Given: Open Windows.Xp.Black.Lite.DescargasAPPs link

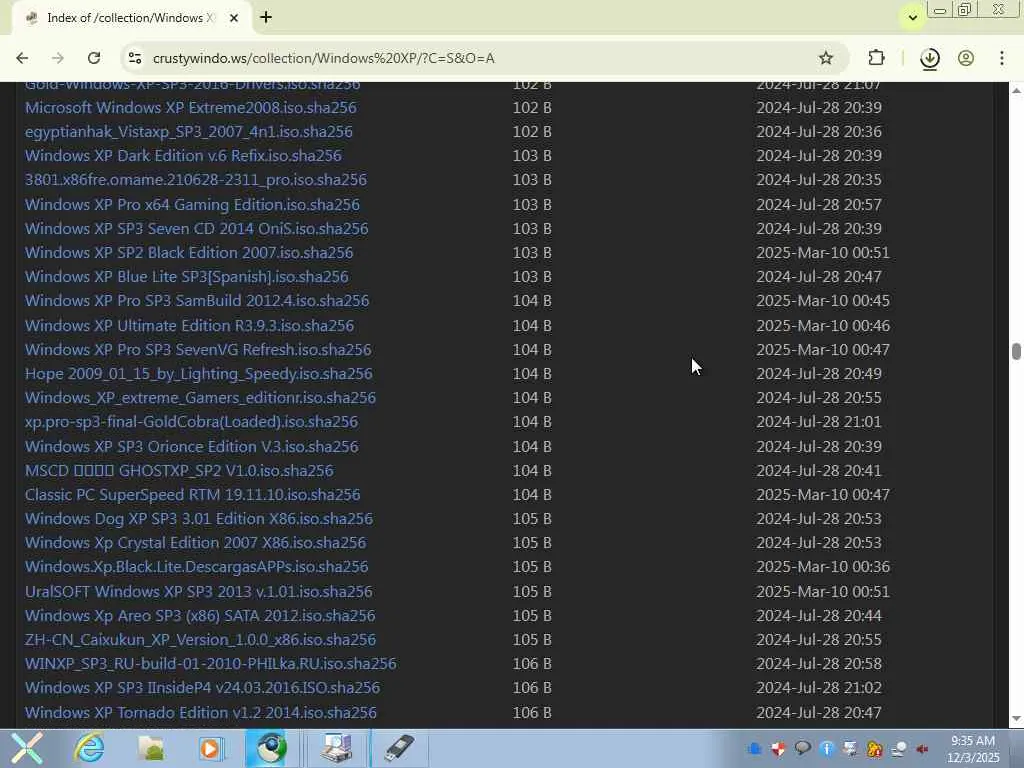Looking at the screenshot, I should [197, 567].
